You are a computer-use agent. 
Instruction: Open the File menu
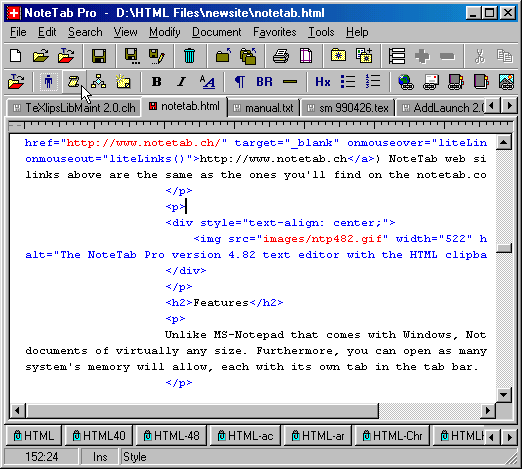click(x=18, y=32)
